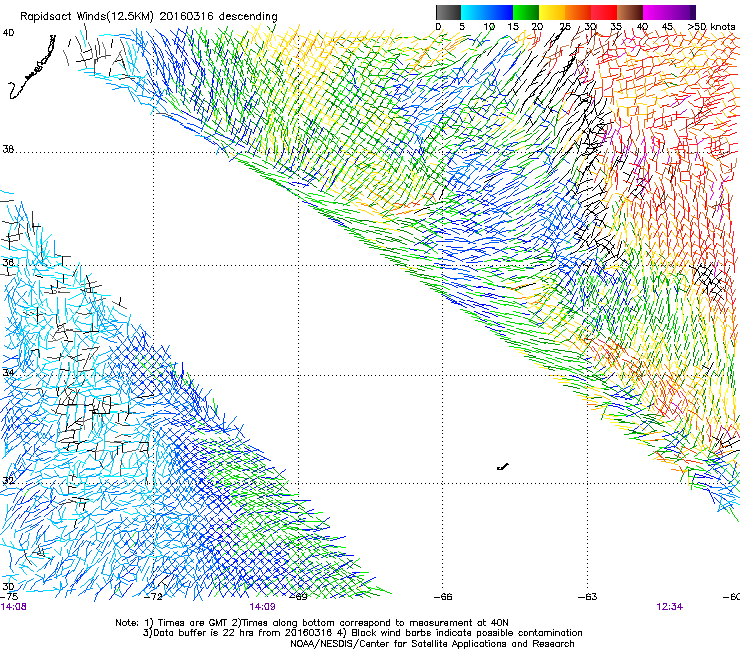Click the '>50 knots' legend label
The width and height of the screenshot is (740, 650).
712,26
